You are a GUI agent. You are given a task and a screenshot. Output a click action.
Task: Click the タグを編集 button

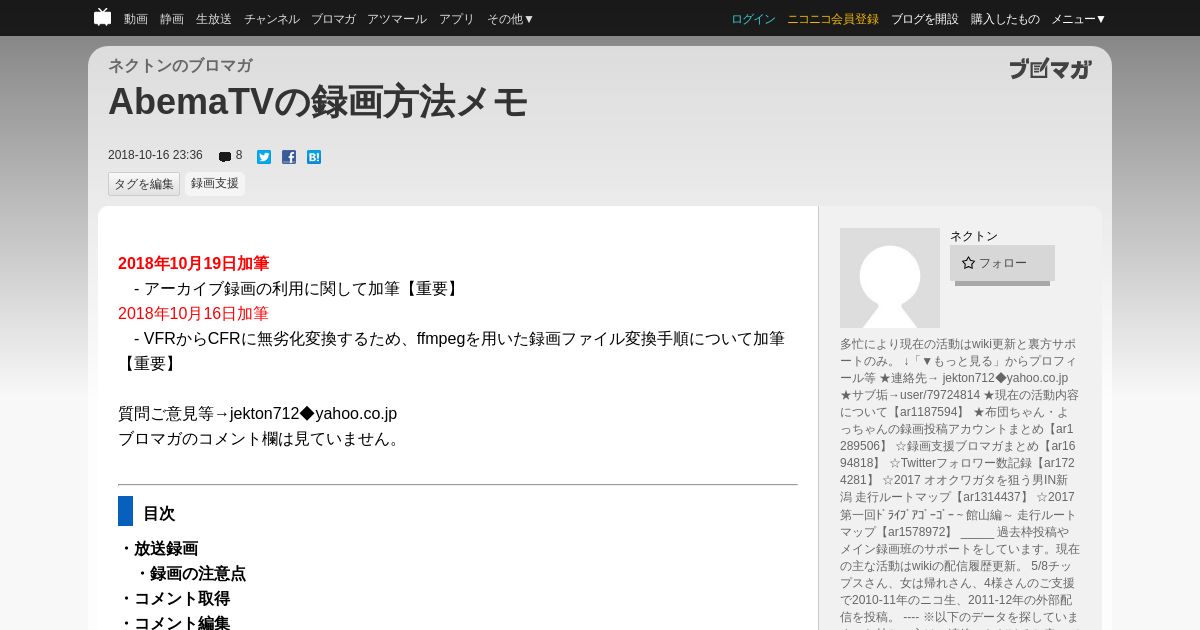click(x=144, y=184)
